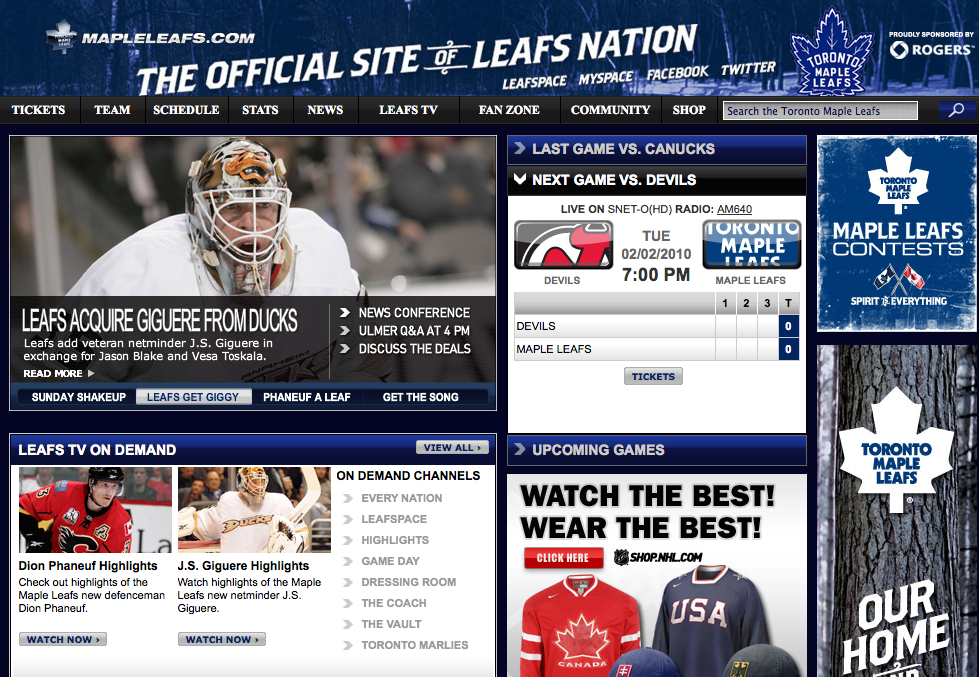This screenshot has height=677, width=979.
Task: Click the Tickets button under the scoreboard
Action: pyautogui.click(x=653, y=377)
